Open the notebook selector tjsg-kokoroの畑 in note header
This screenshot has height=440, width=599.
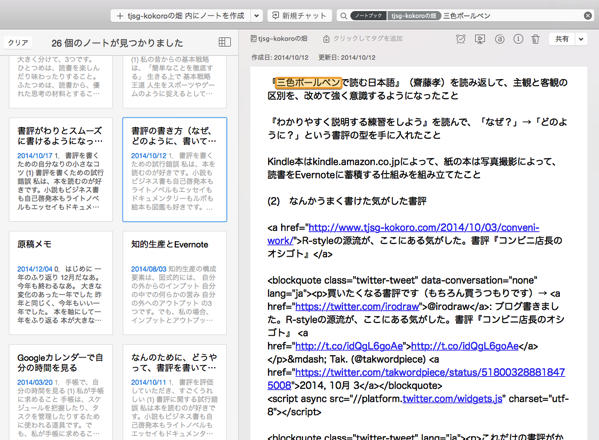coord(279,39)
